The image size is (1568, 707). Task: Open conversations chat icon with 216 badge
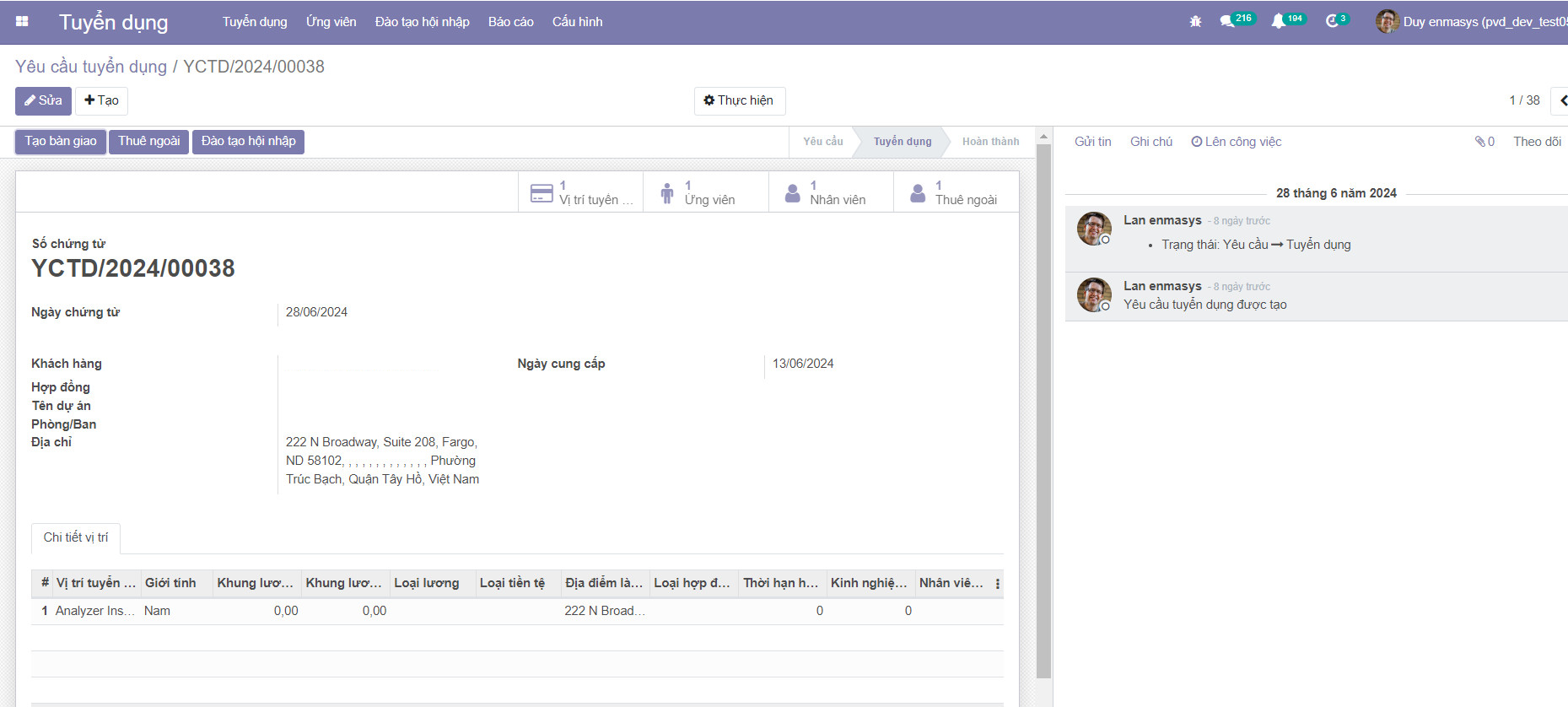(1227, 22)
